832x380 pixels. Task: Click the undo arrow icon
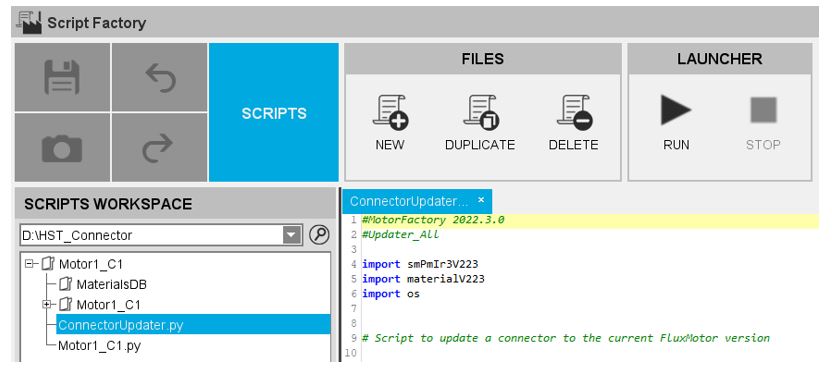coord(160,77)
